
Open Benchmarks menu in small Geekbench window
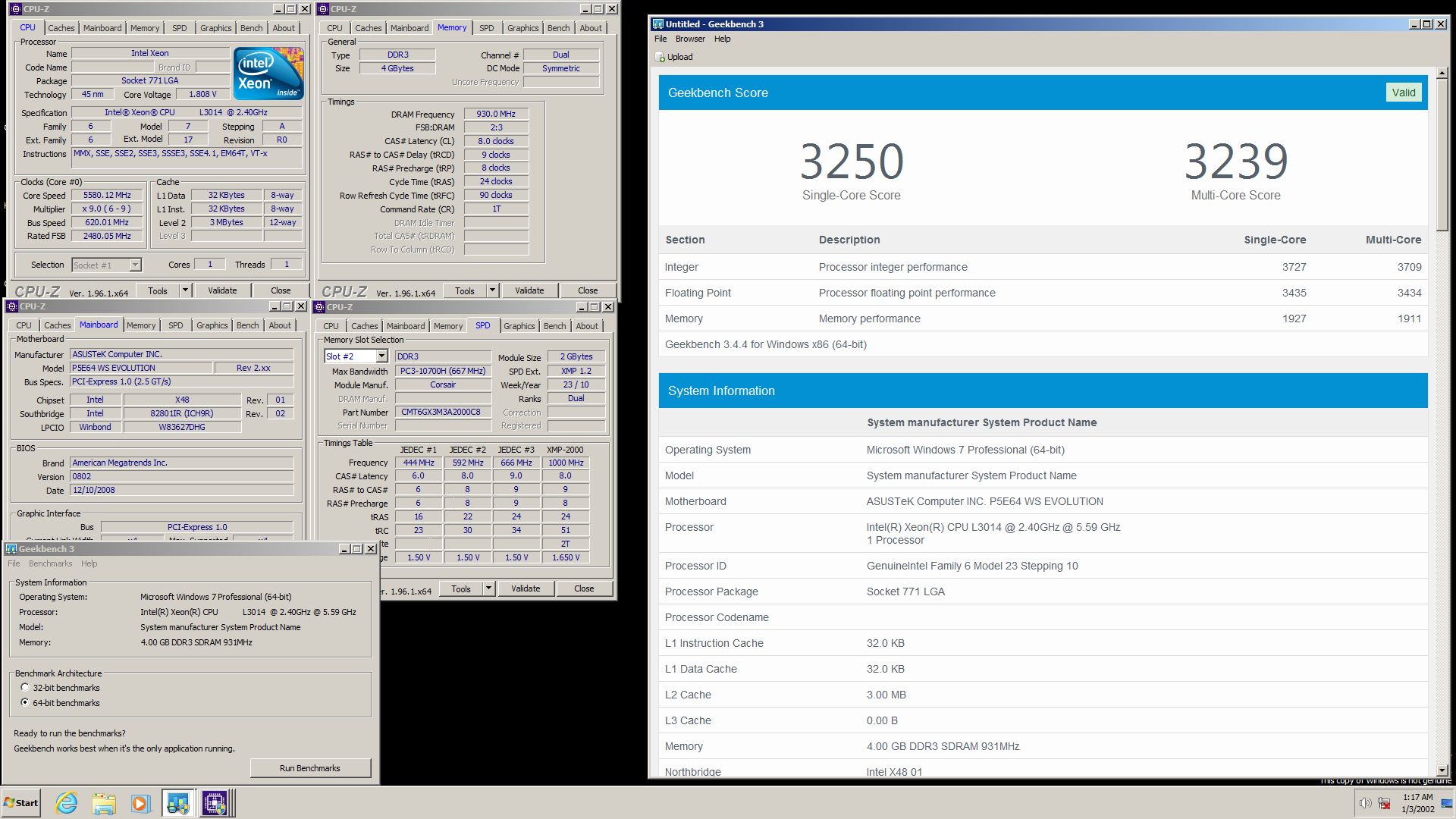(x=50, y=563)
